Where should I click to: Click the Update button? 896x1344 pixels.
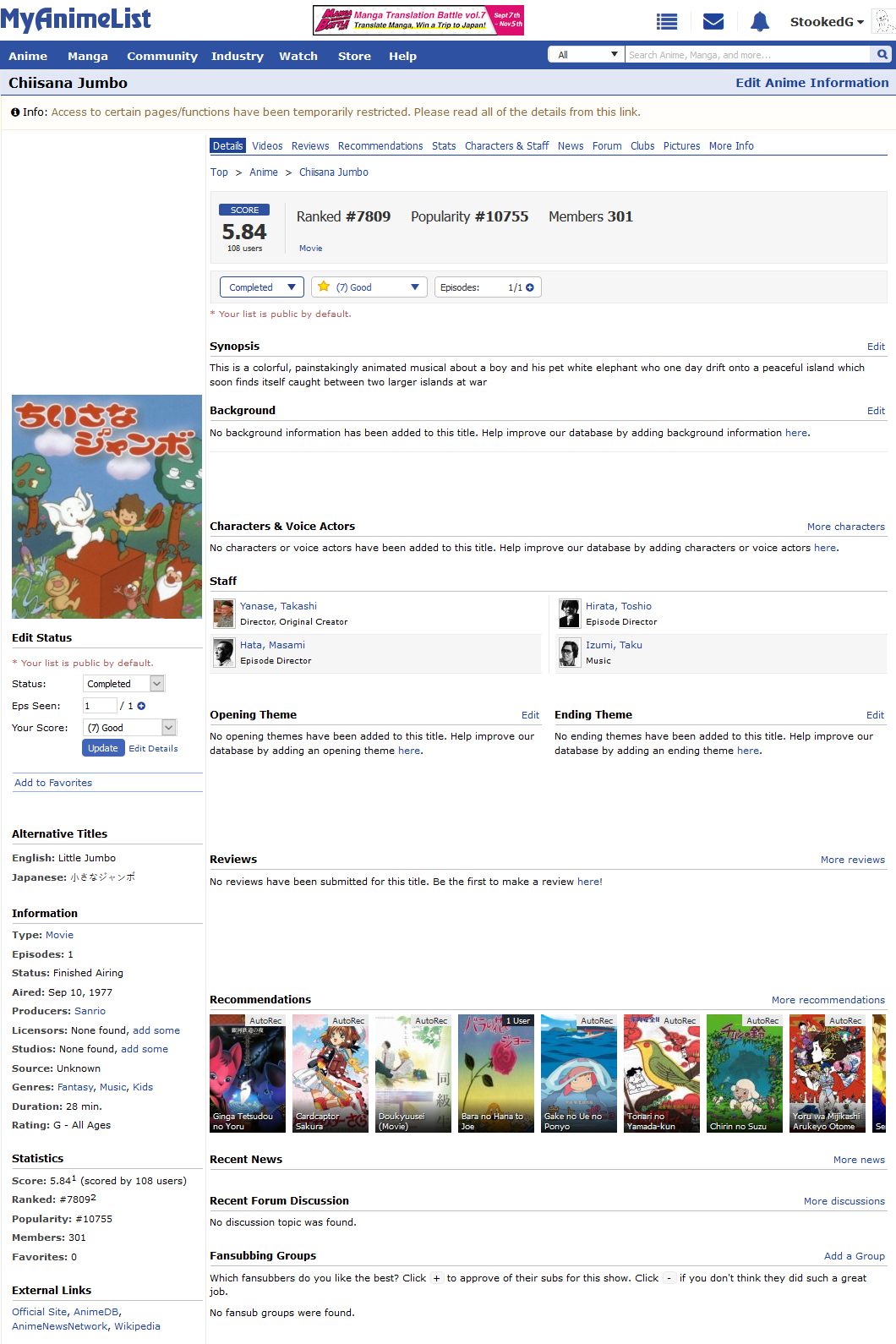(x=103, y=748)
